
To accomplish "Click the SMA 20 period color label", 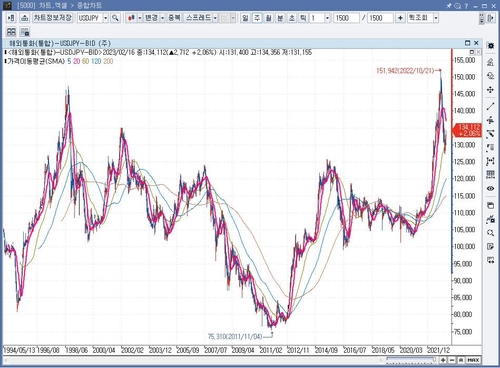I will 77,61.
